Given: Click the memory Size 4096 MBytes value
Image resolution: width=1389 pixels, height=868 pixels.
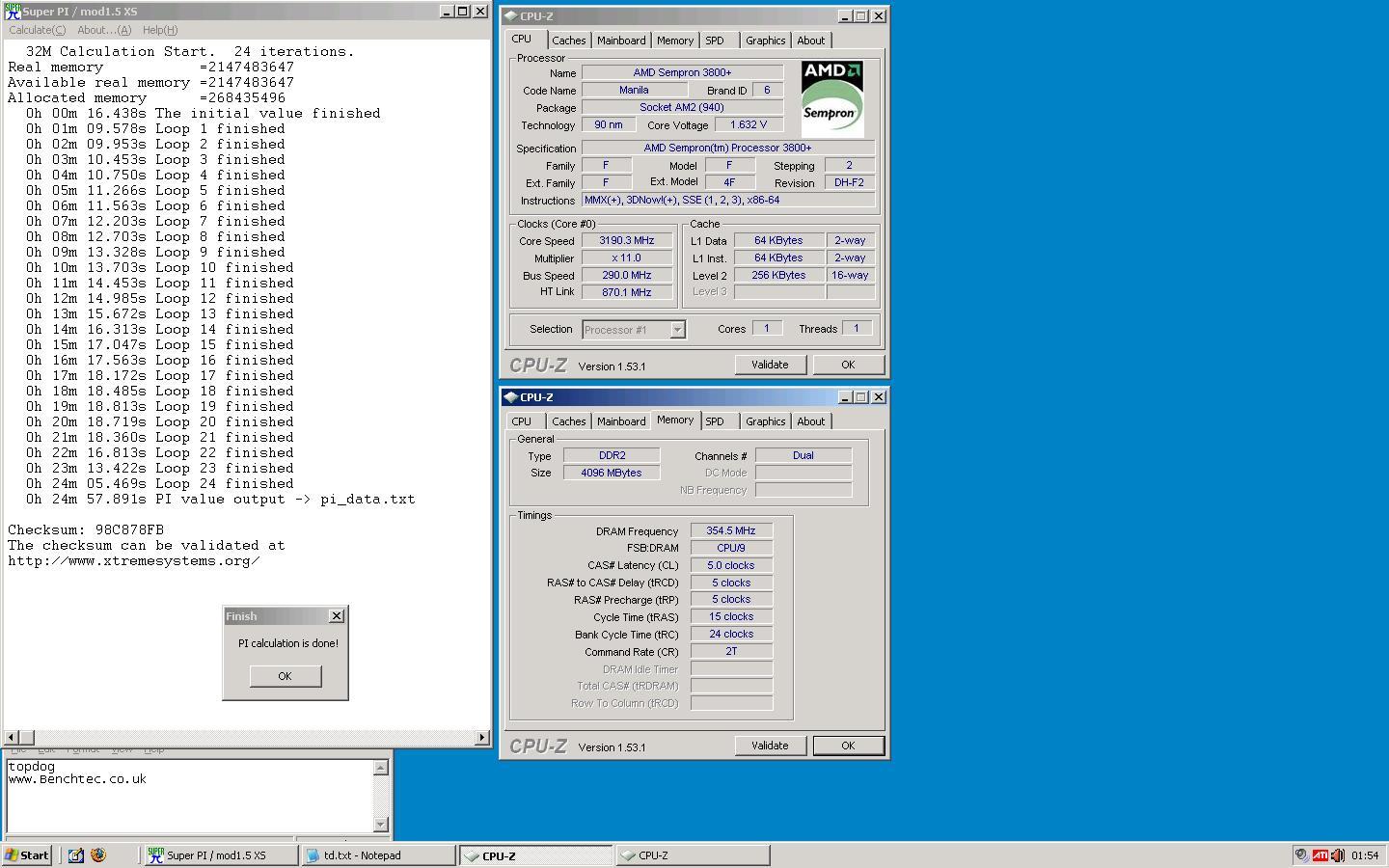Looking at the screenshot, I should pyautogui.click(x=612, y=473).
